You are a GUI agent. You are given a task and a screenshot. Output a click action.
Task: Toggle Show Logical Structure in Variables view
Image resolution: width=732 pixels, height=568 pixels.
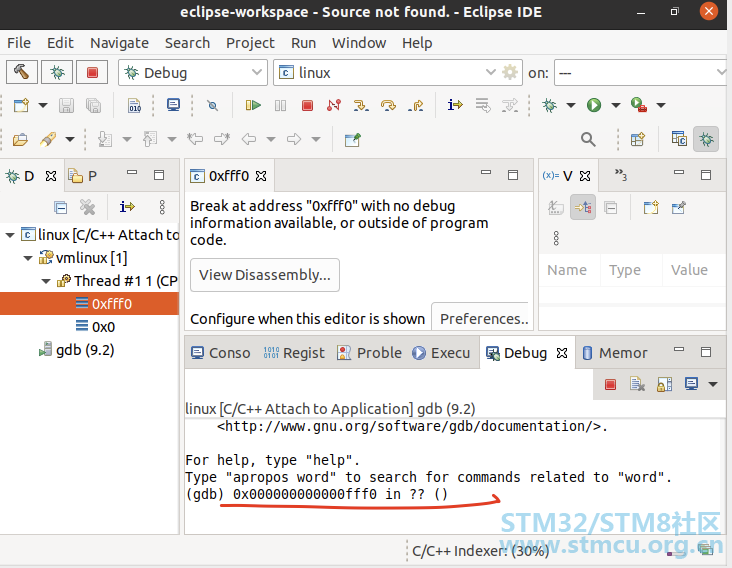(x=583, y=207)
